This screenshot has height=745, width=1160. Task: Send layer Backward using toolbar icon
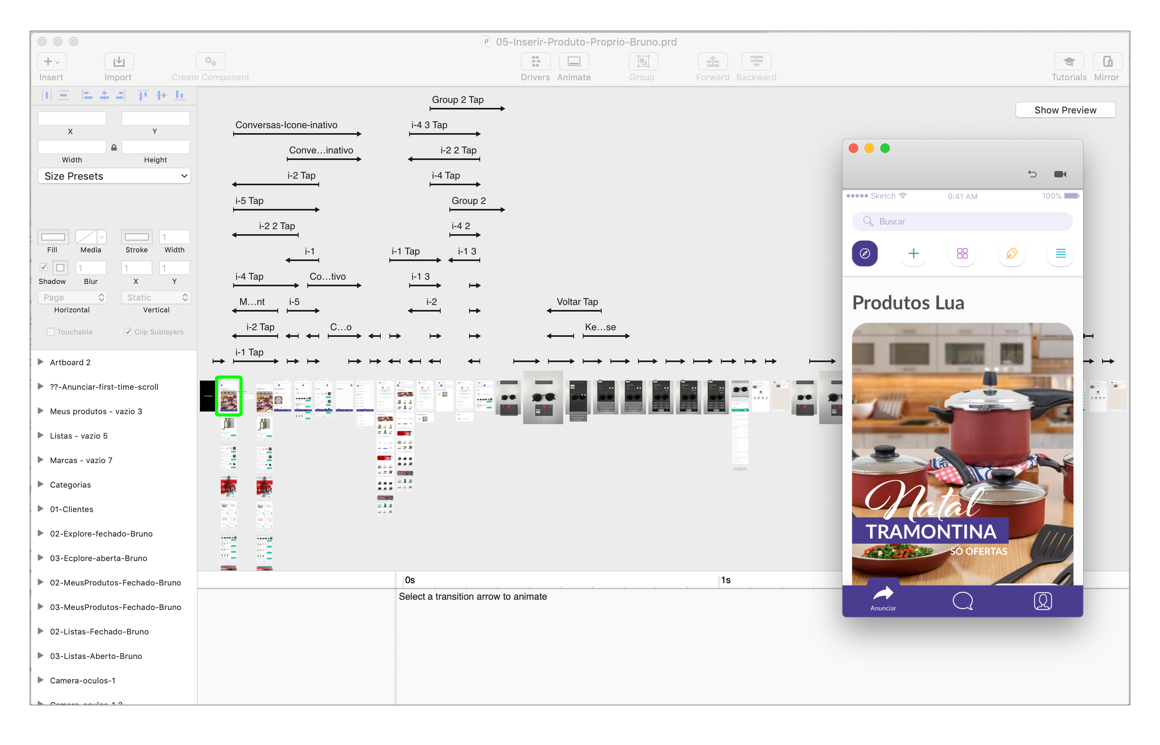756,61
